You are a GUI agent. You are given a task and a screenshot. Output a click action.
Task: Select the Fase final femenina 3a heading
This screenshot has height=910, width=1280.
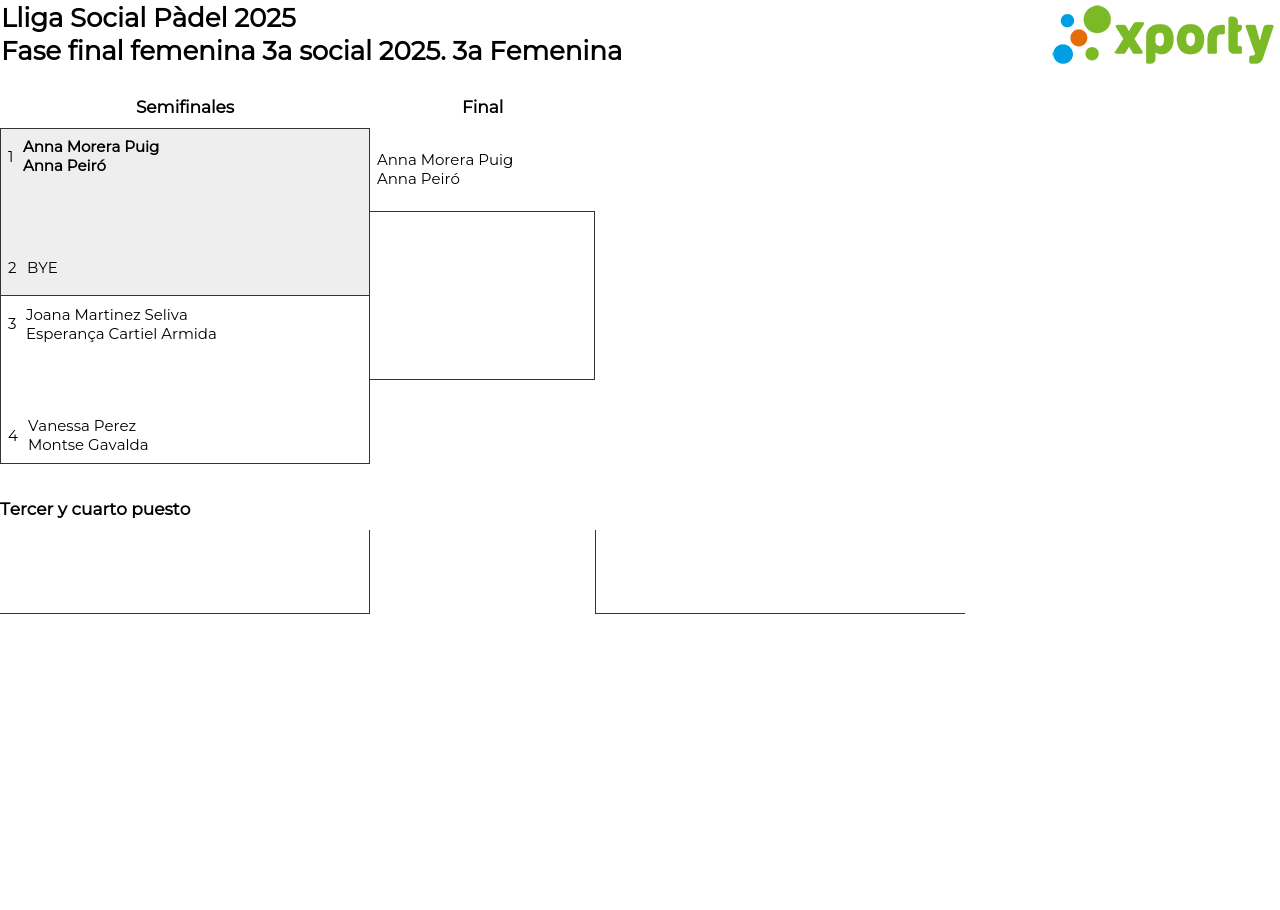[x=311, y=51]
